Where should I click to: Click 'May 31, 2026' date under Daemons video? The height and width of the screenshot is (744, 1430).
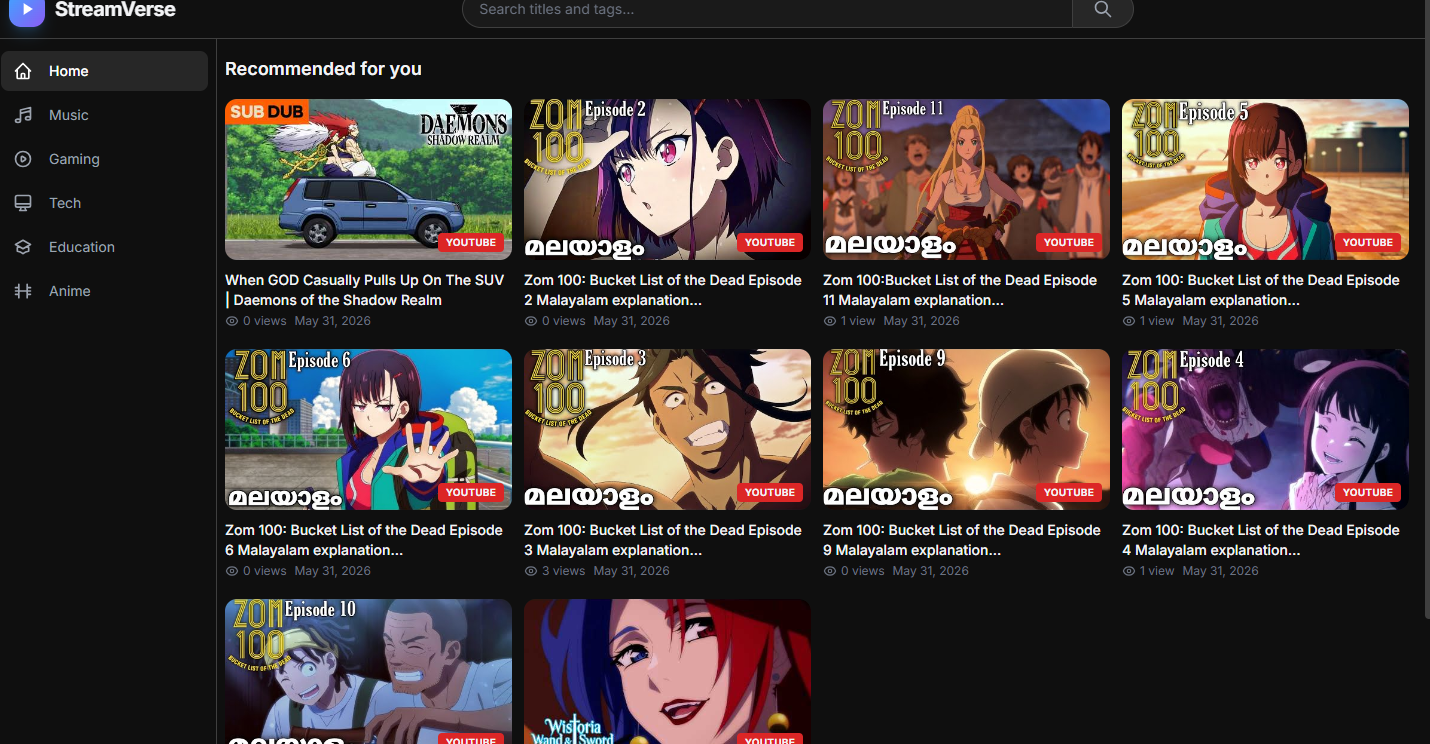tap(332, 321)
